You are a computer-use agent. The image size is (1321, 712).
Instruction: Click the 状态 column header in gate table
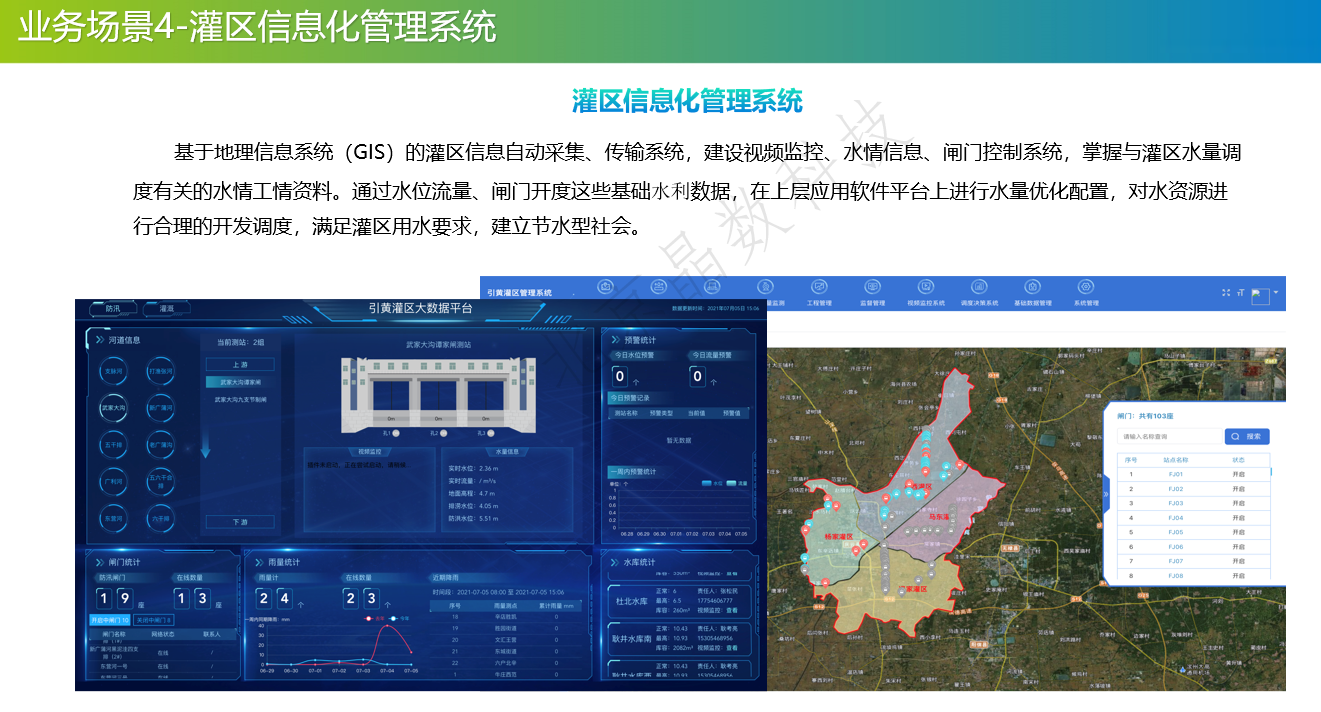coord(1238,460)
